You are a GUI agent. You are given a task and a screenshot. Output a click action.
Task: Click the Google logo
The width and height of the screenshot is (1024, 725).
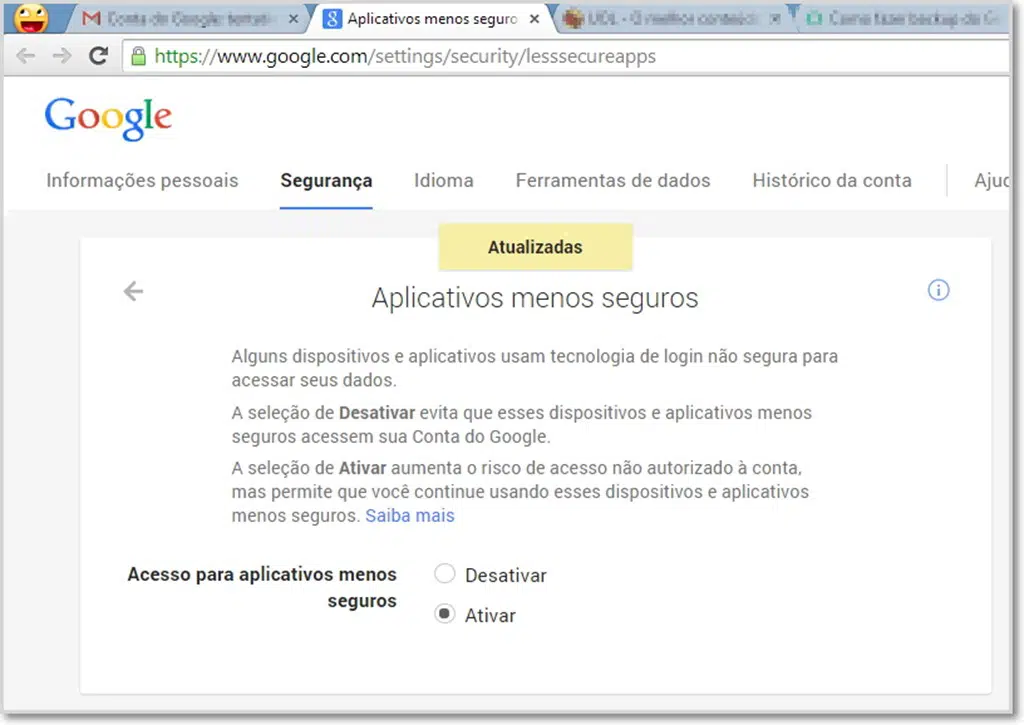pyautogui.click(x=108, y=118)
